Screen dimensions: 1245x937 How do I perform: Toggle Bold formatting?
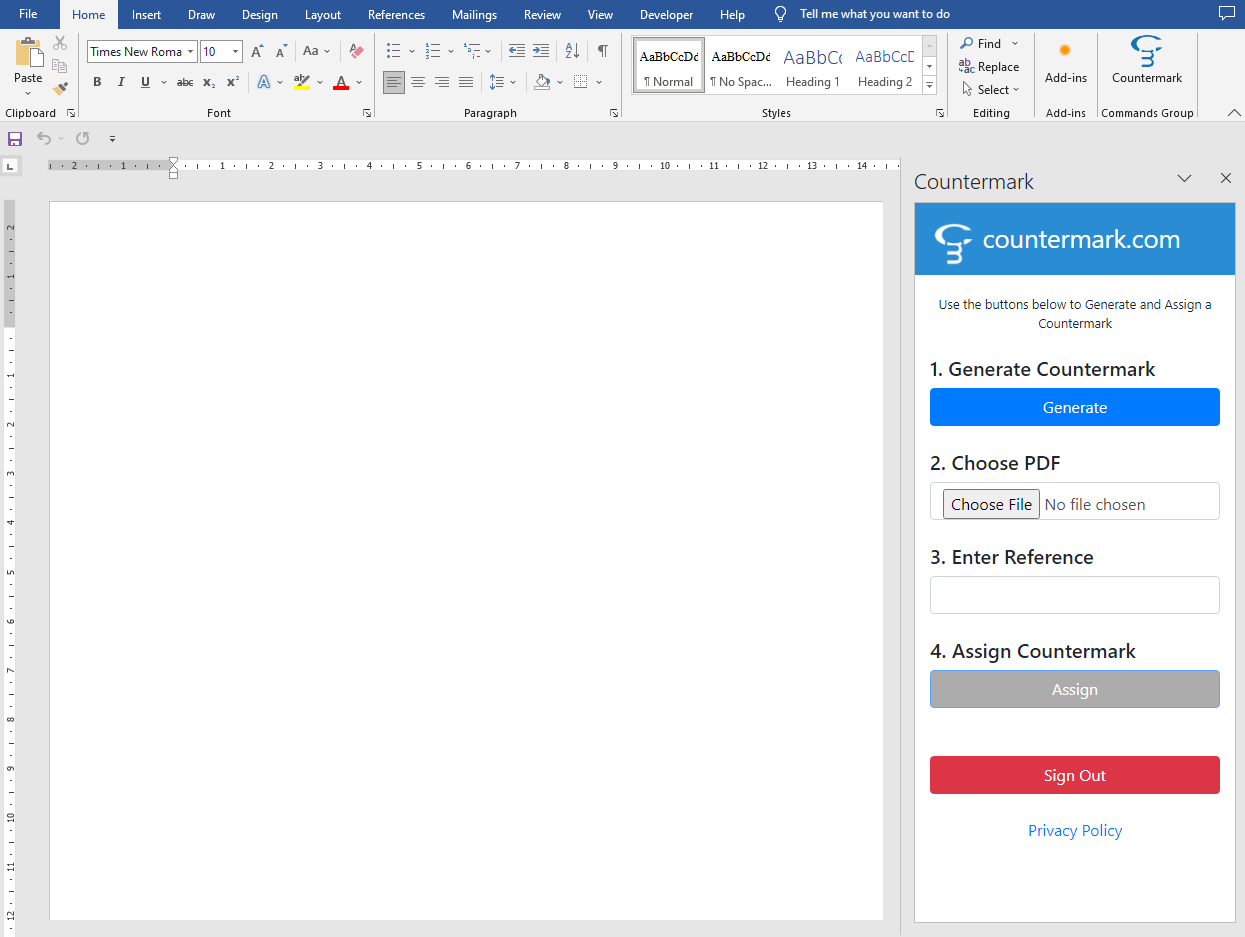pyautogui.click(x=97, y=82)
